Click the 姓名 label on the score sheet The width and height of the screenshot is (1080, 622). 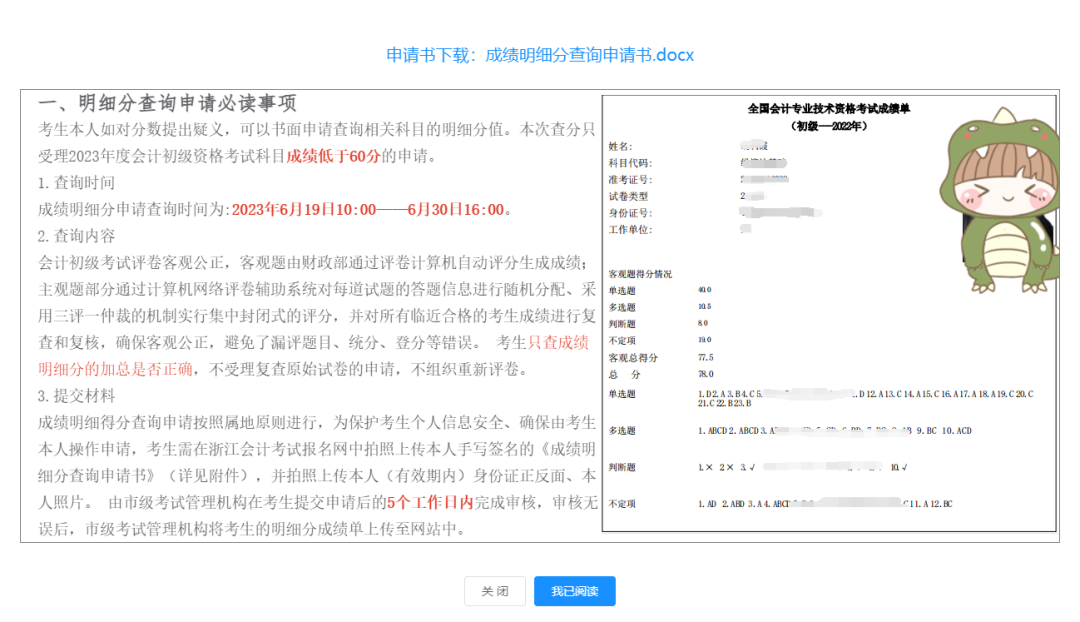click(620, 147)
